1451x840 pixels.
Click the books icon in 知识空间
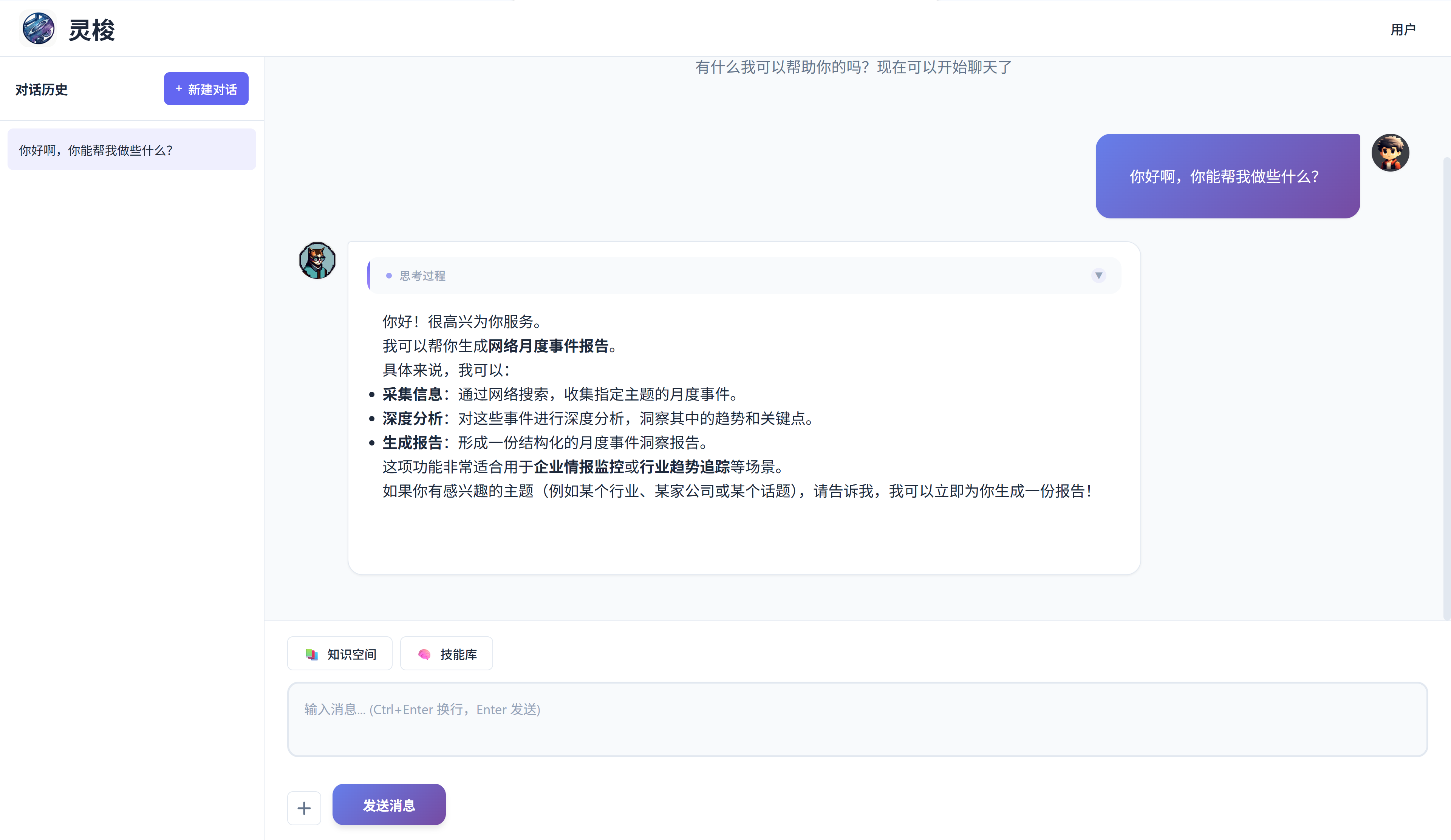(311, 654)
